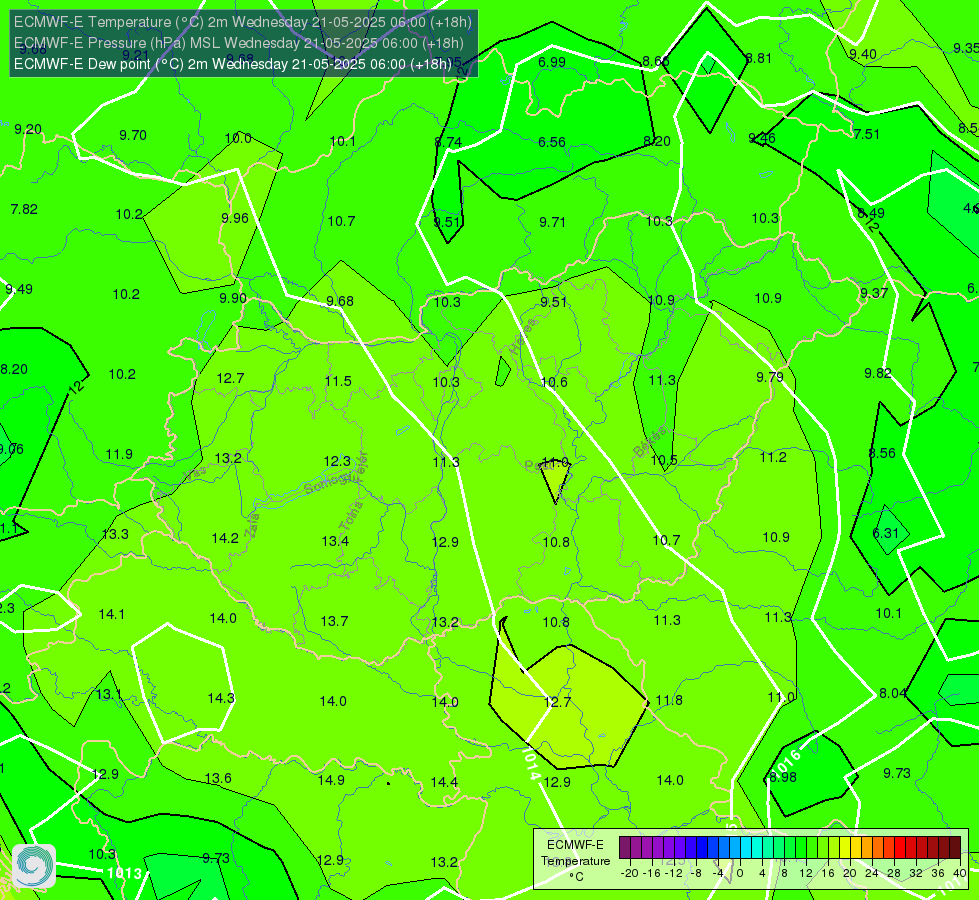Click the 6.99 temperature value
Image resolution: width=979 pixels, height=900 pixels.
[x=552, y=62]
